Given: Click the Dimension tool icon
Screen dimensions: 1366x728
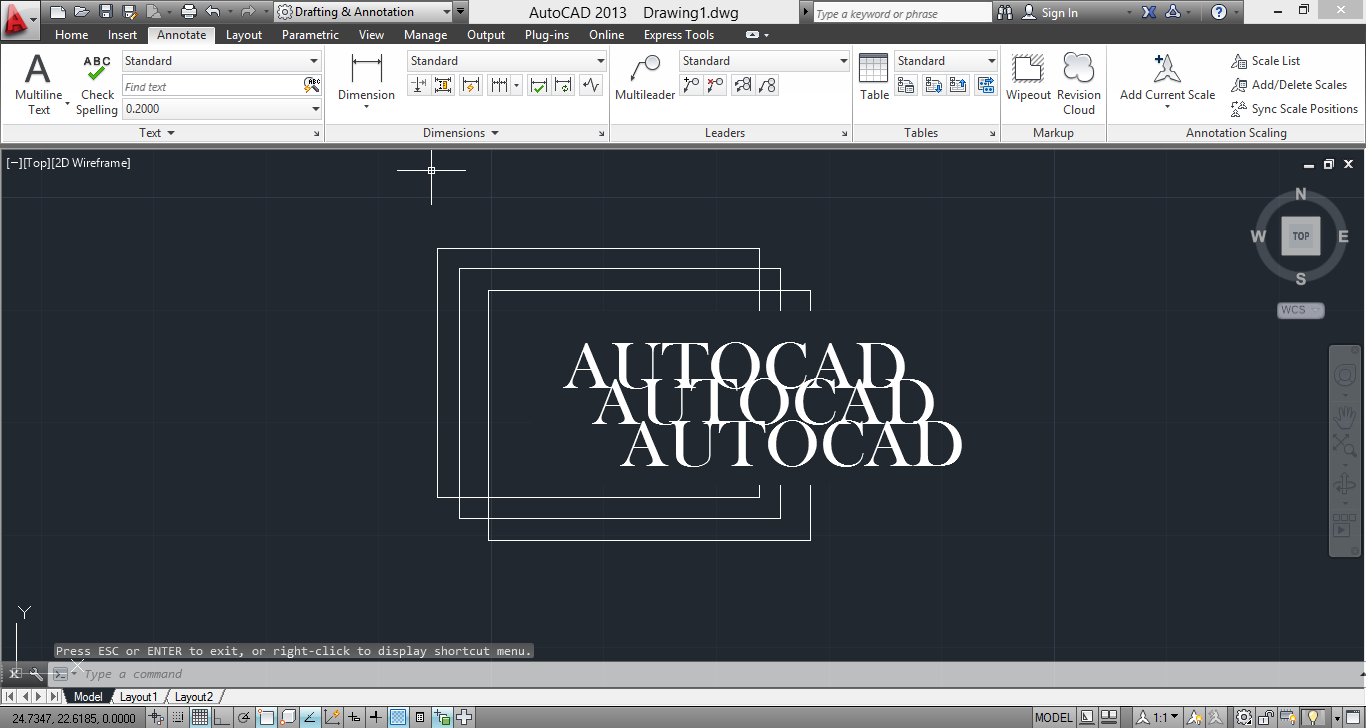Looking at the screenshot, I should [366, 68].
